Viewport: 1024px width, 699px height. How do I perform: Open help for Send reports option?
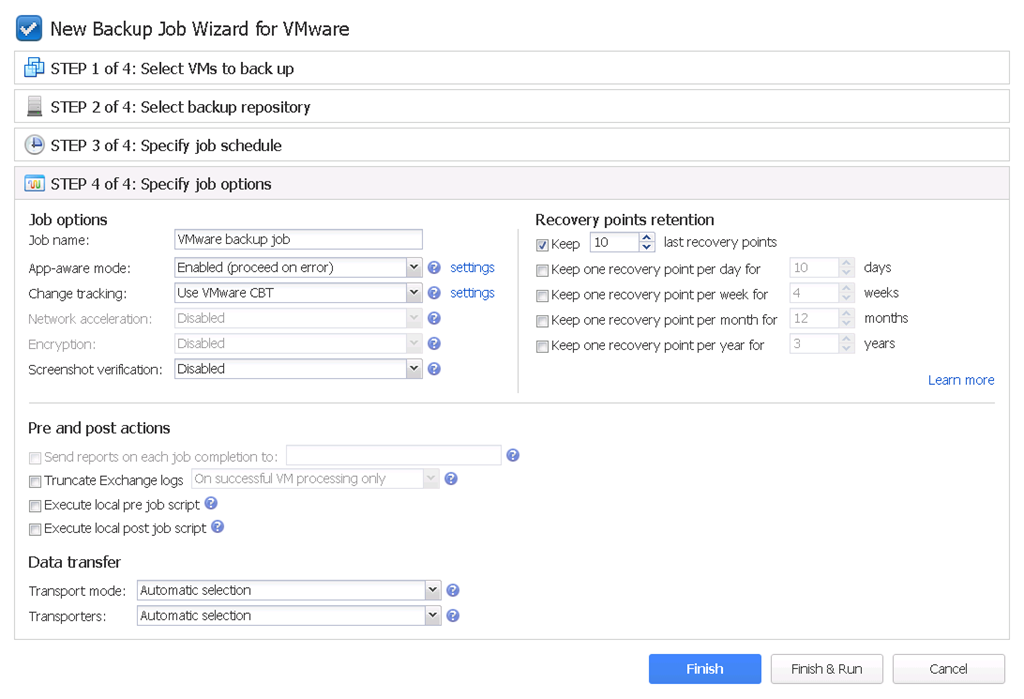point(513,455)
